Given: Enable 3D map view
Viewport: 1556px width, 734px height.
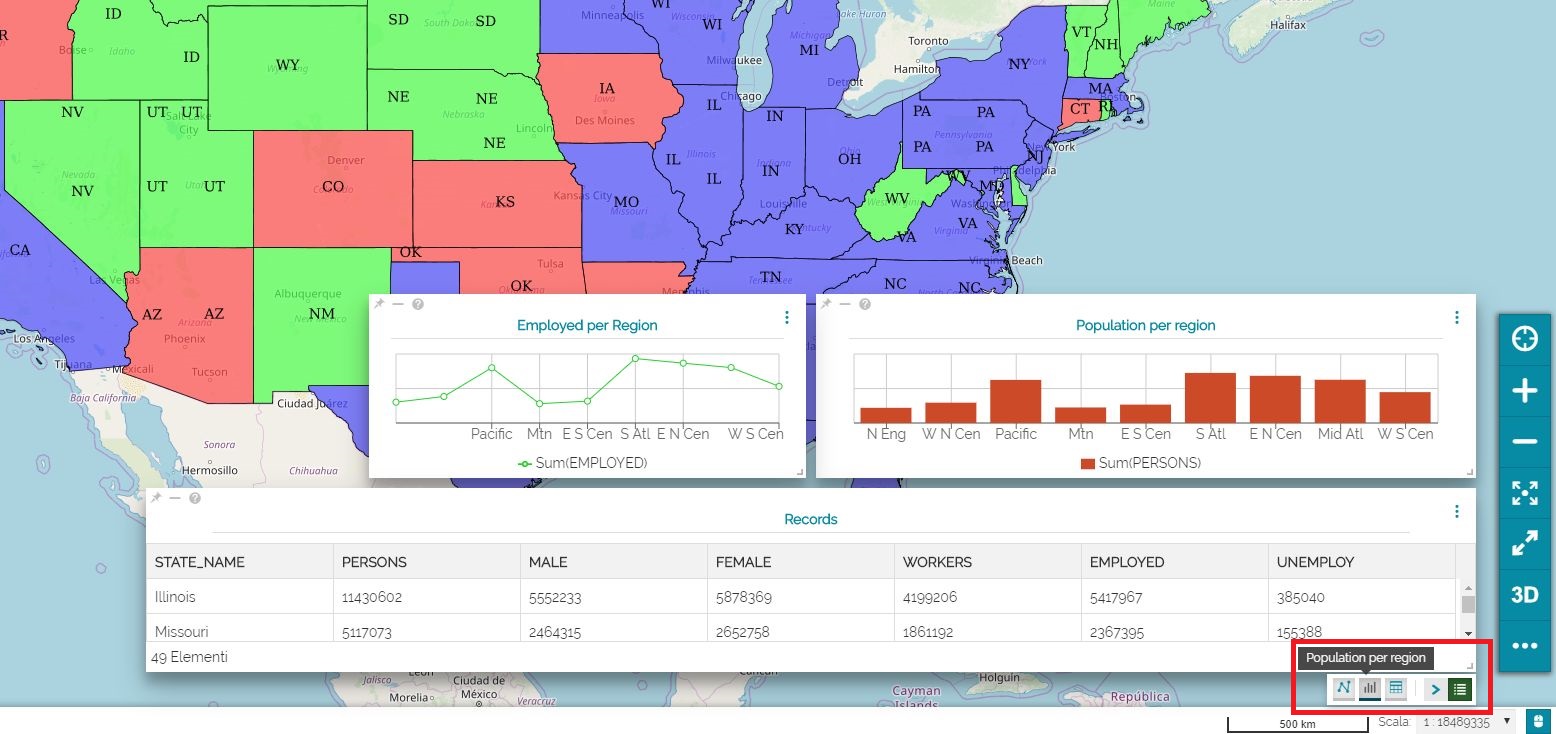Looking at the screenshot, I should tap(1524, 595).
